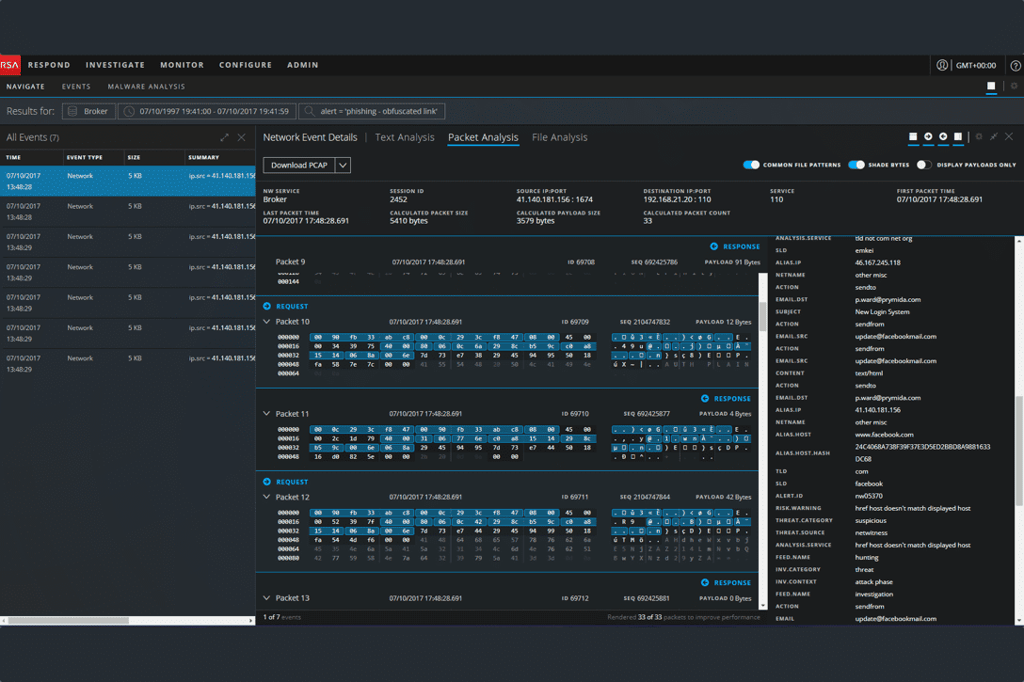Click the Download PCAP button

[x=299, y=165]
